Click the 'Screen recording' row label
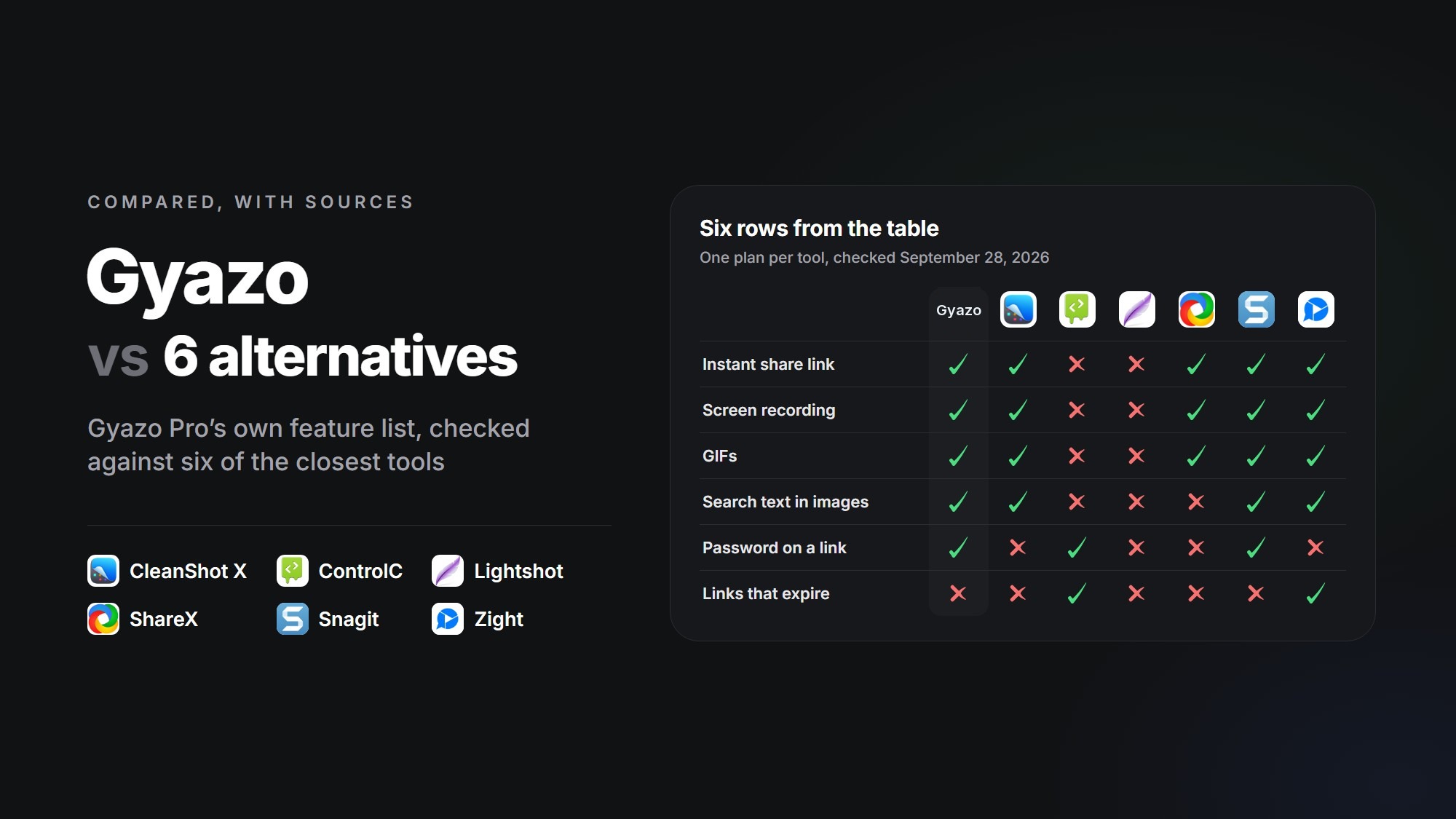 click(x=769, y=410)
